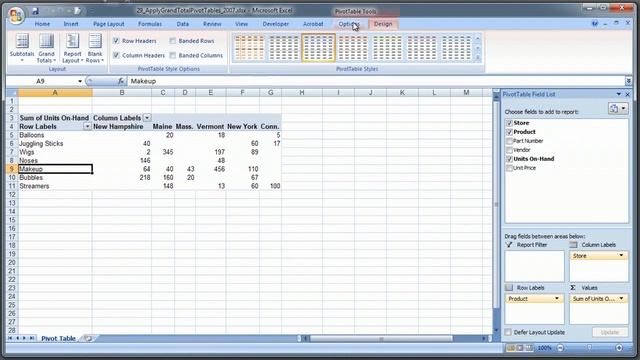Click the zoom in plus button
Image resolution: width=640 pixels, height=360 pixels.
tap(619, 348)
